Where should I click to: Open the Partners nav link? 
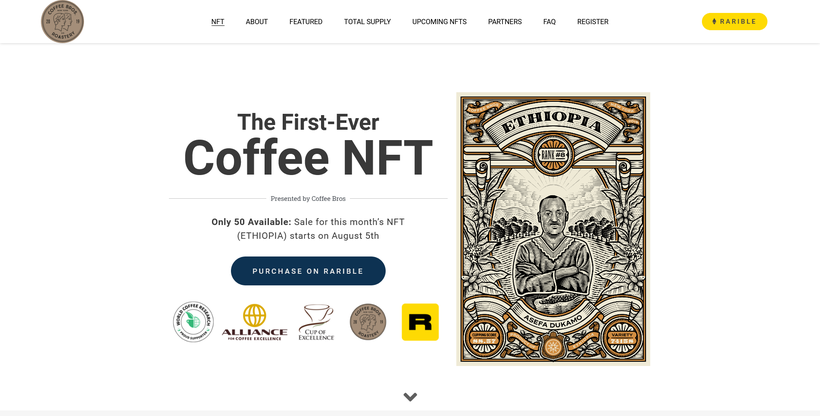pos(505,21)
